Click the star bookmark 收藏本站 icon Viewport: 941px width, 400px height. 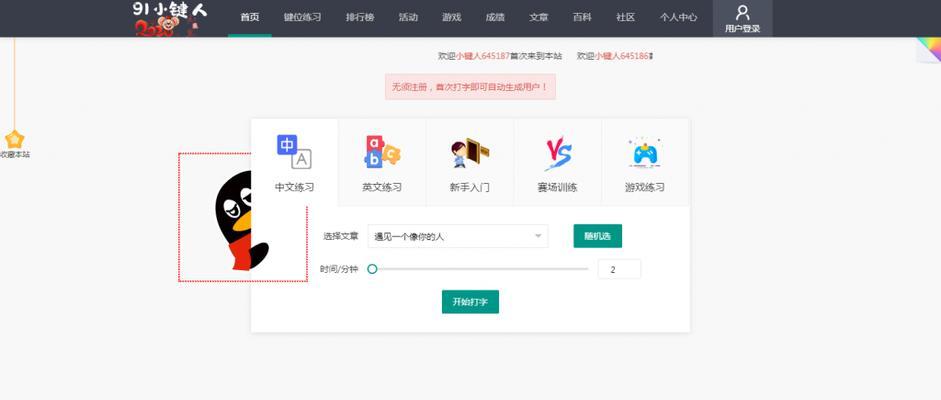pyautogui.click(x=14, y=140)
